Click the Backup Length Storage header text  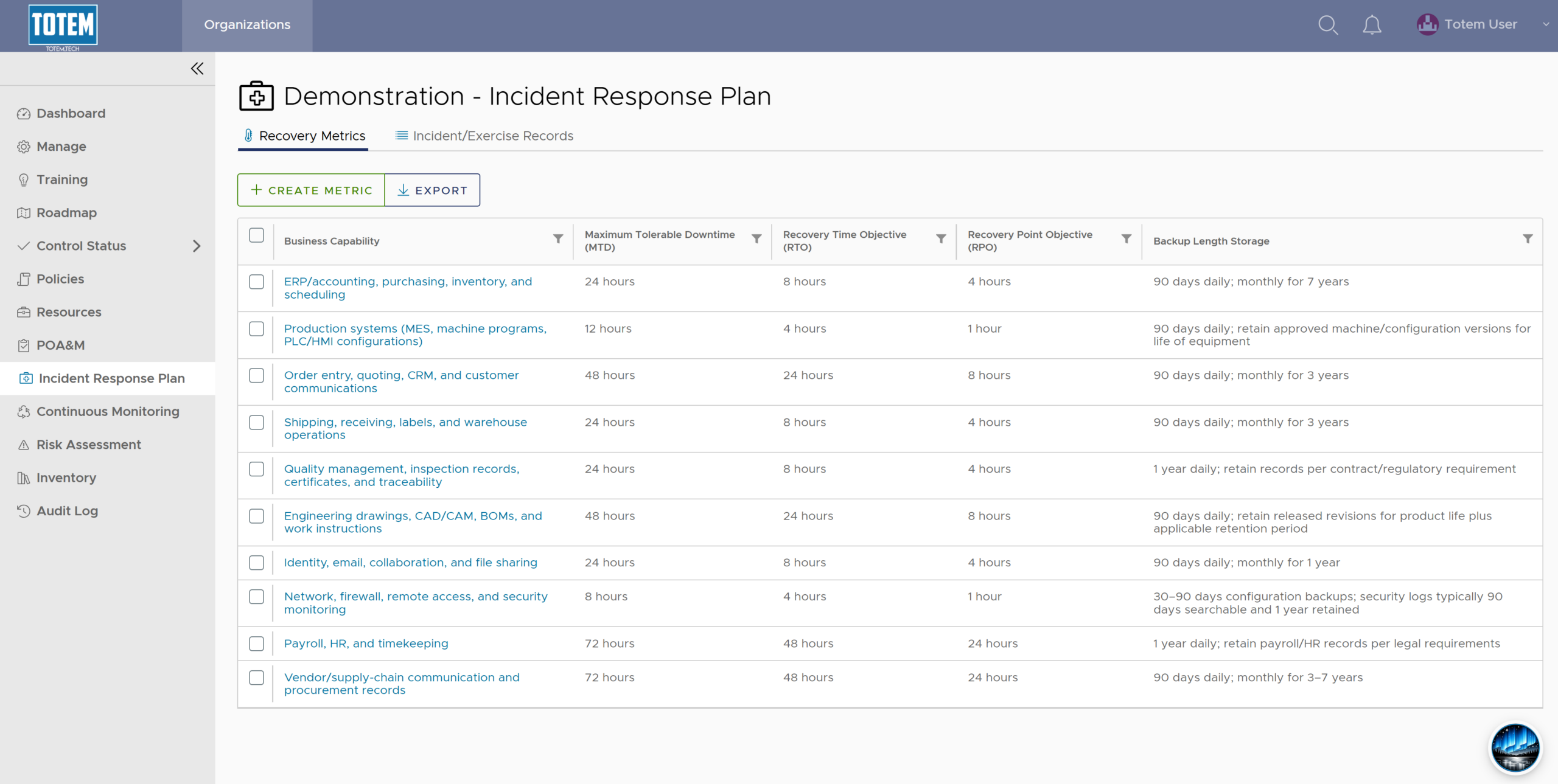click(x=1211, y=241)
